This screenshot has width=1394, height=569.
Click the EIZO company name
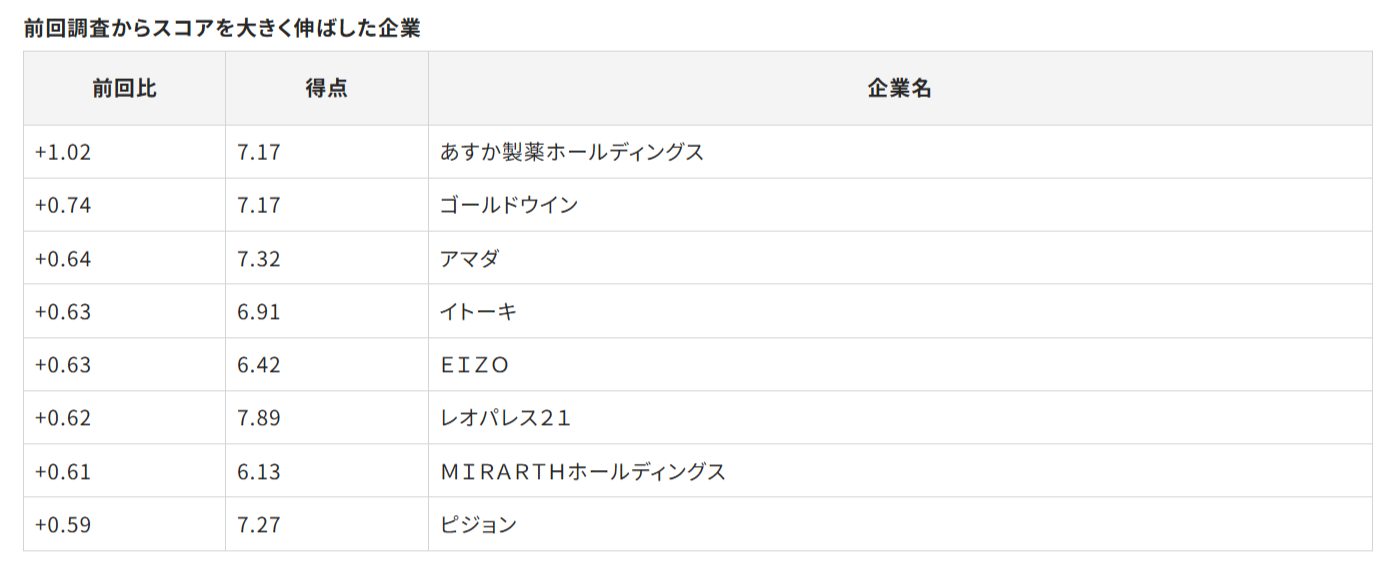(475, 365)
